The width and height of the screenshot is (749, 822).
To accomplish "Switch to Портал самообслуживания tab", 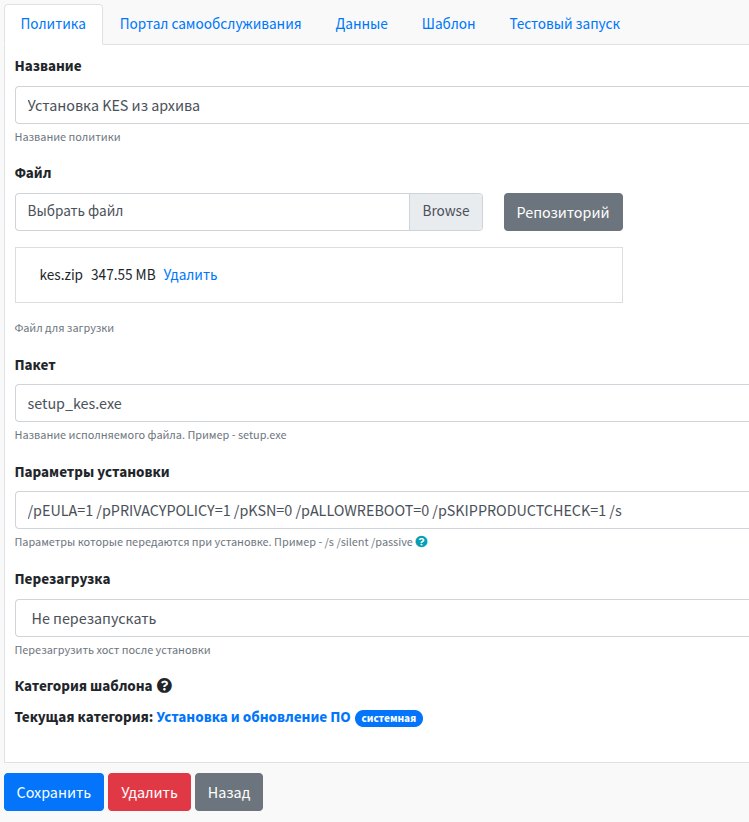I will tap(210, 24).
